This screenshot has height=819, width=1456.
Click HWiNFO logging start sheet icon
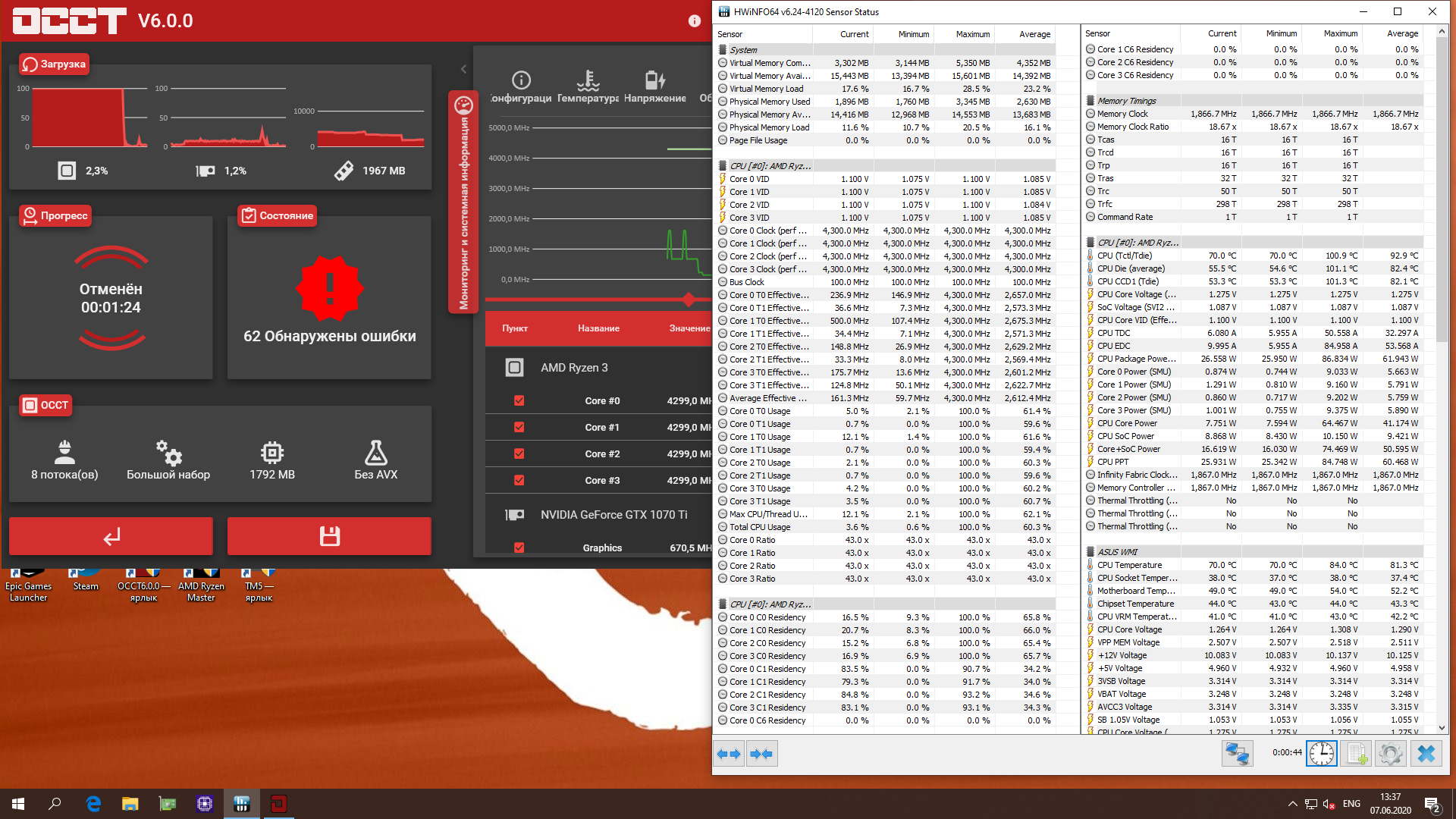[x=1355, y=753]
